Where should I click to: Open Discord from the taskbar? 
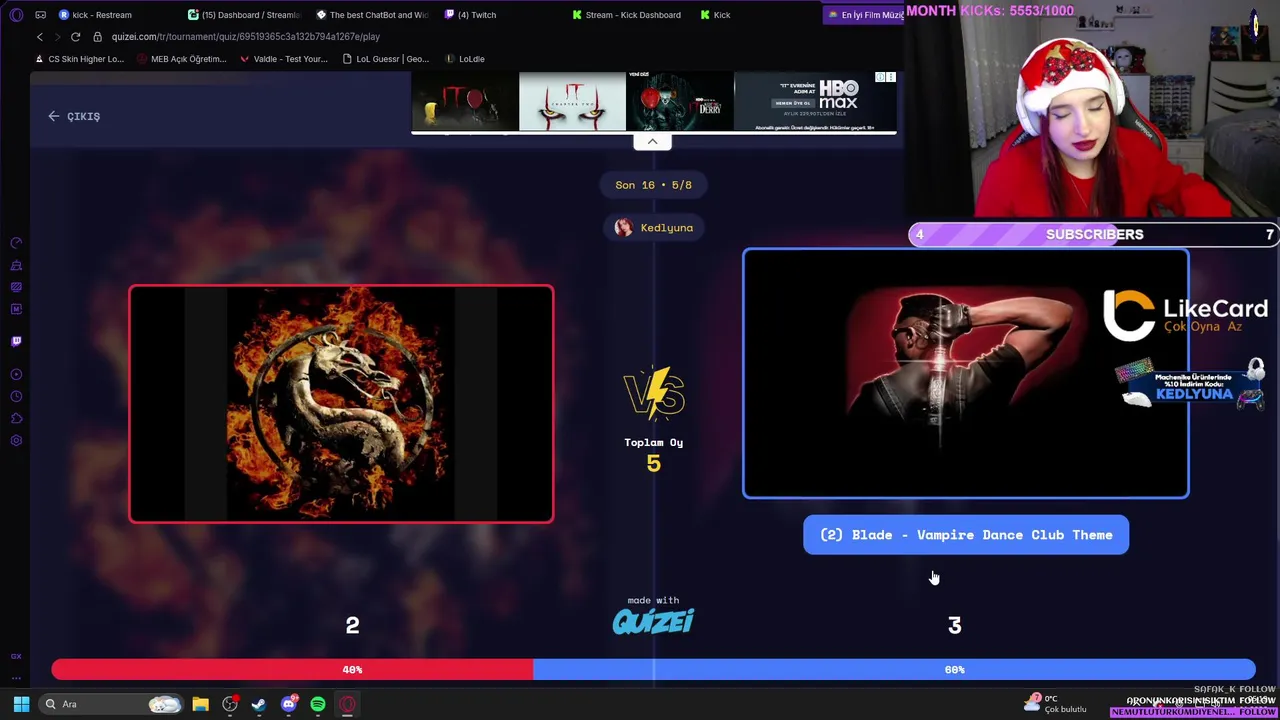[289, 704]
